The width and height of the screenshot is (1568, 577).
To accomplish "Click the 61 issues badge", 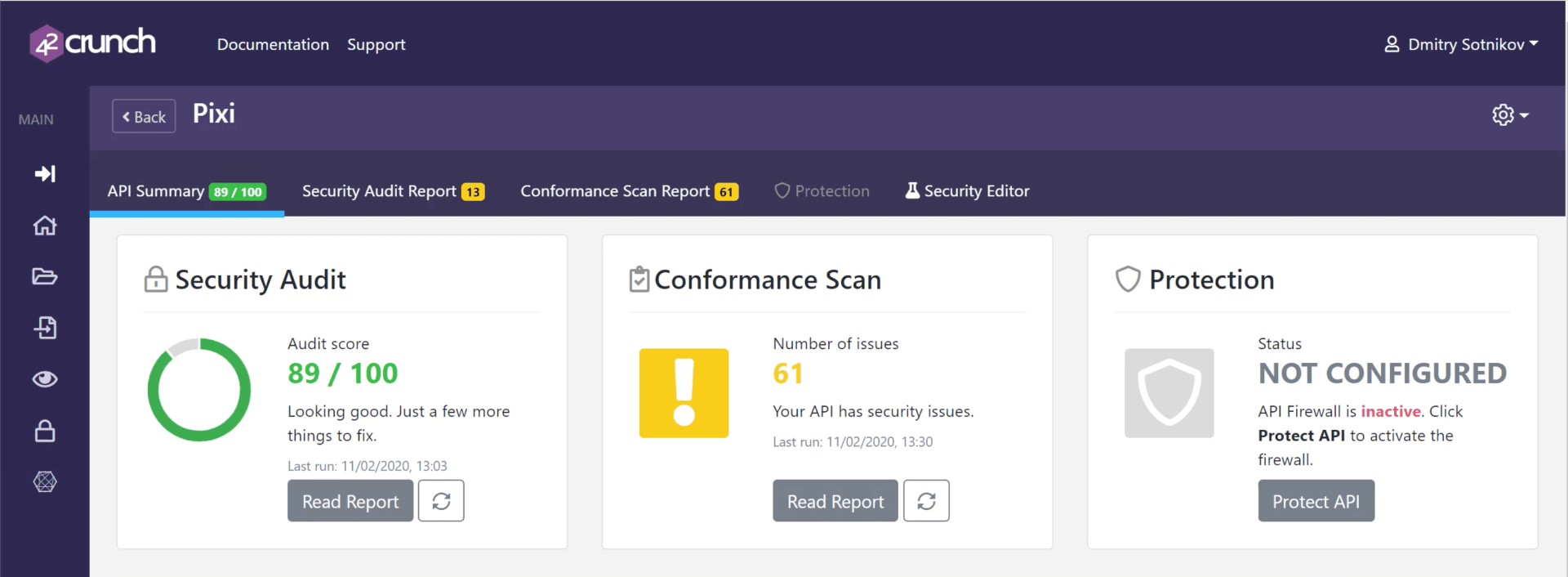I will coord(726,192).
